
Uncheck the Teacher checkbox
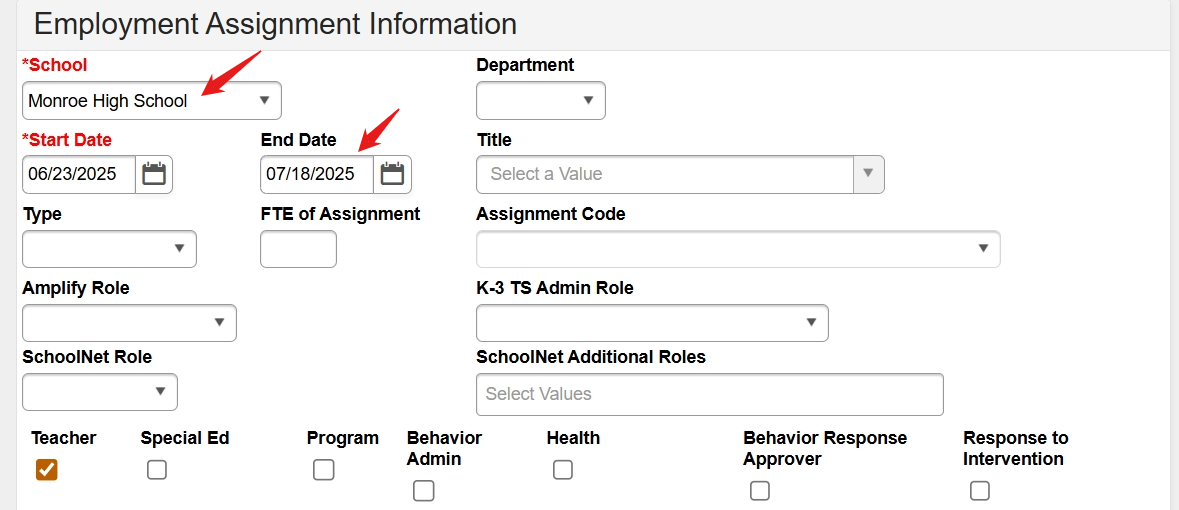click(x=46, y=469)
